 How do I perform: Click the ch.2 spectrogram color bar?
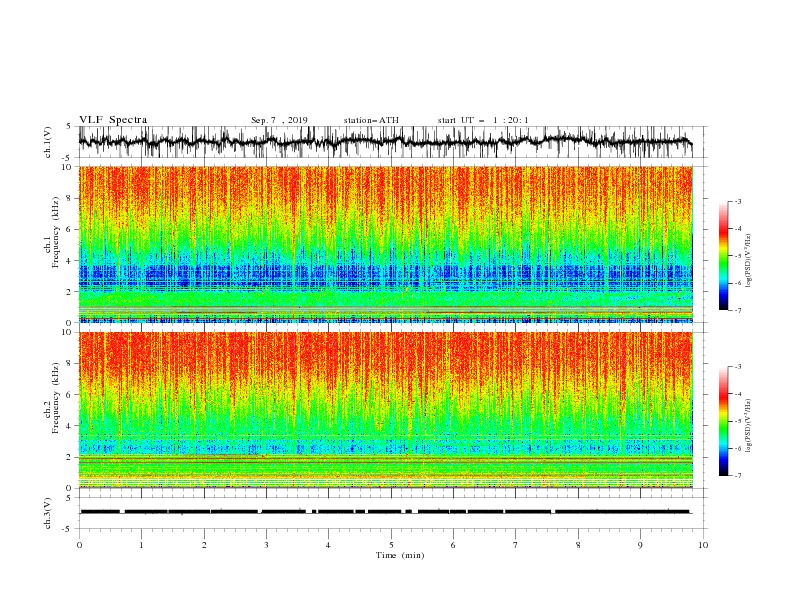coord(723,421)
